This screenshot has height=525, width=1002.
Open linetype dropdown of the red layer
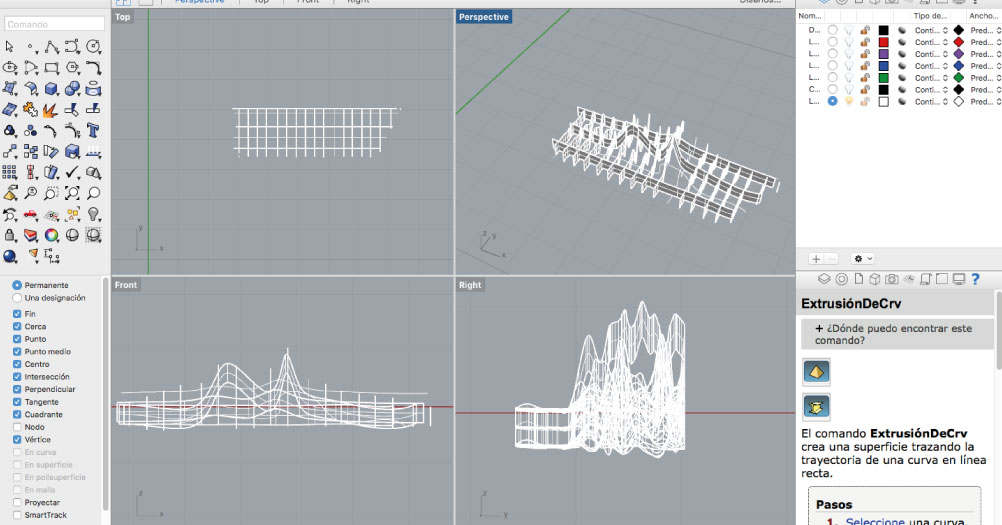pyautogui.click(x=930, y=42)
